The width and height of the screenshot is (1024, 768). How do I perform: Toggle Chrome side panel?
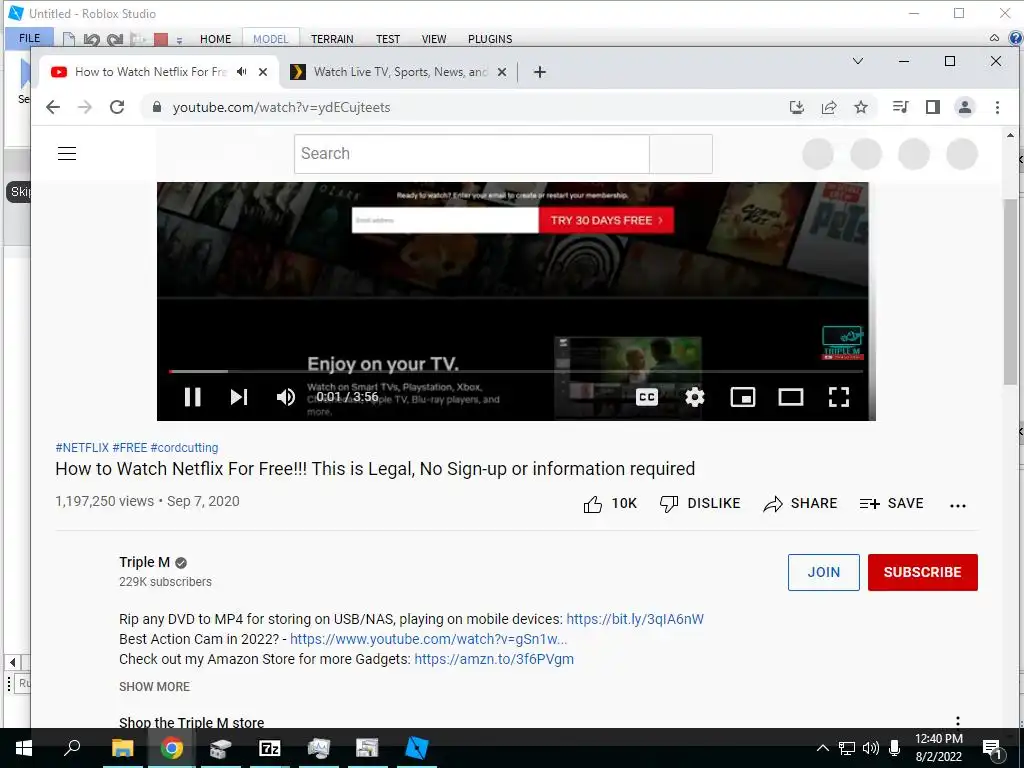(x=933, y=107)
